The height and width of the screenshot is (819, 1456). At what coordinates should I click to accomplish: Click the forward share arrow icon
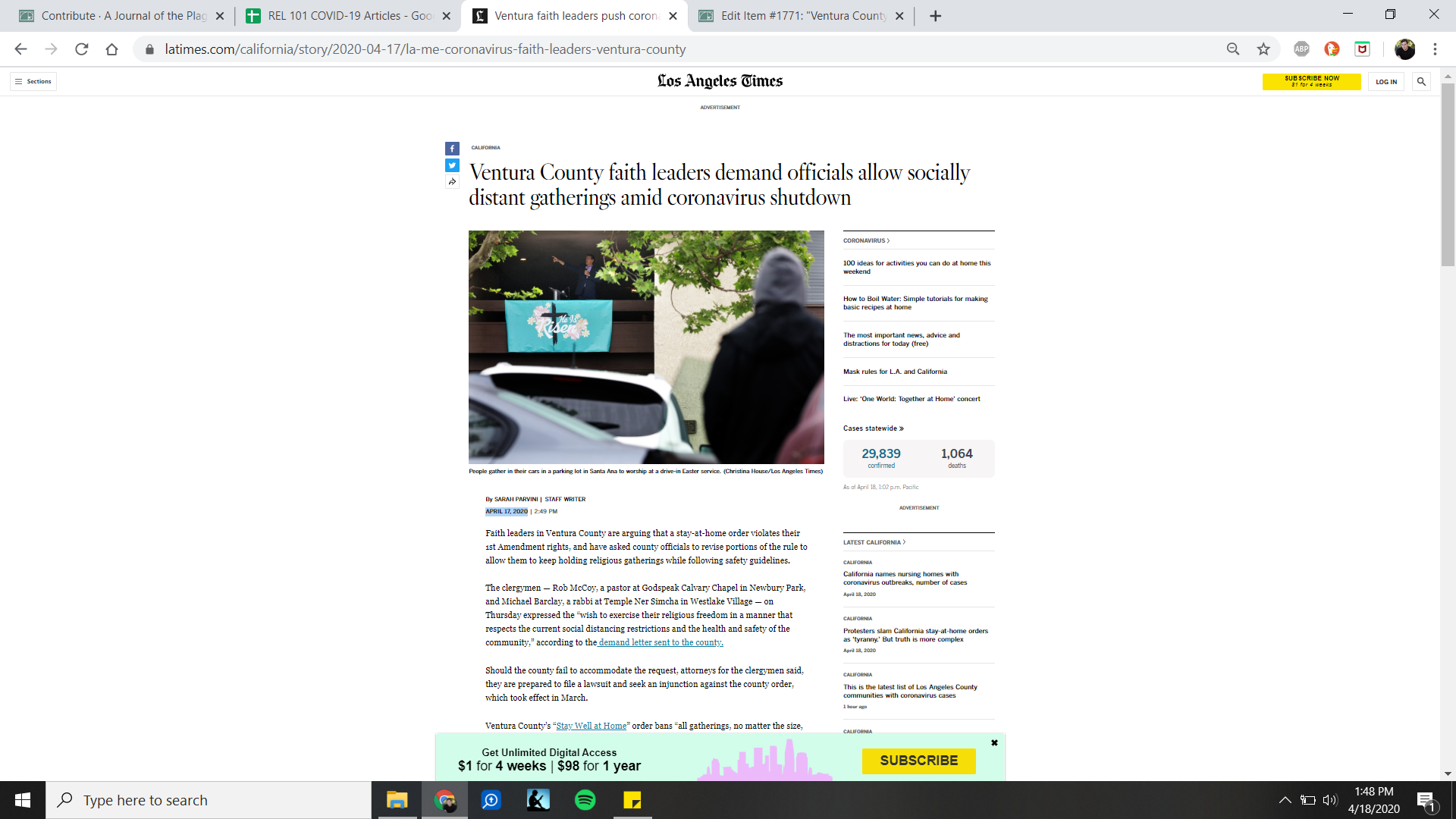point(452,182)
